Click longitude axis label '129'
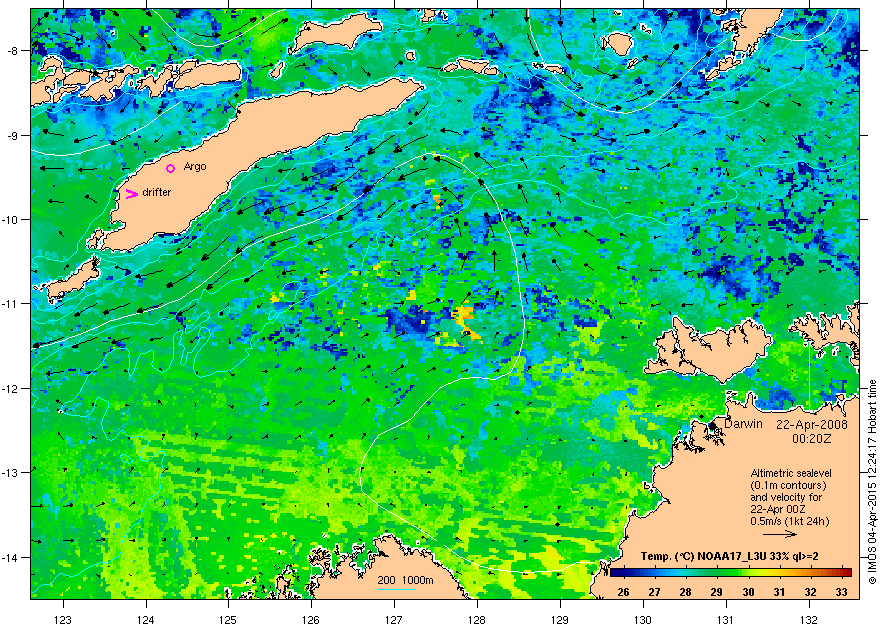Screen dimensions: 880x630 pyautogui.click(x=560, y=620)
